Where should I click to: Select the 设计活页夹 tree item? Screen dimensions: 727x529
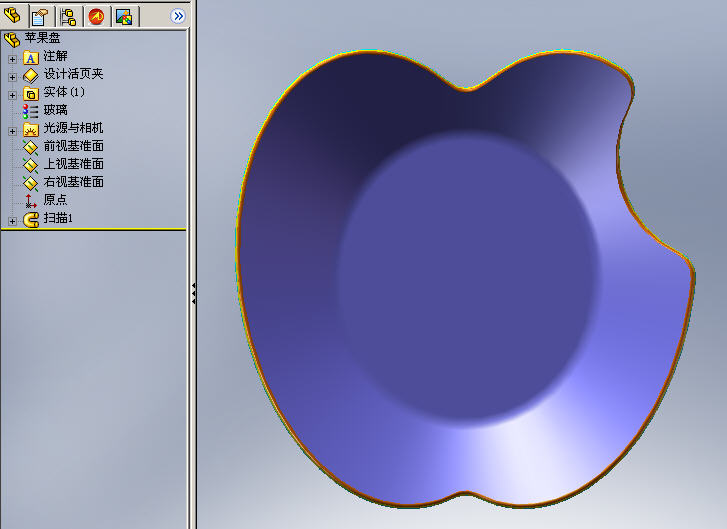tap(73, 74)
